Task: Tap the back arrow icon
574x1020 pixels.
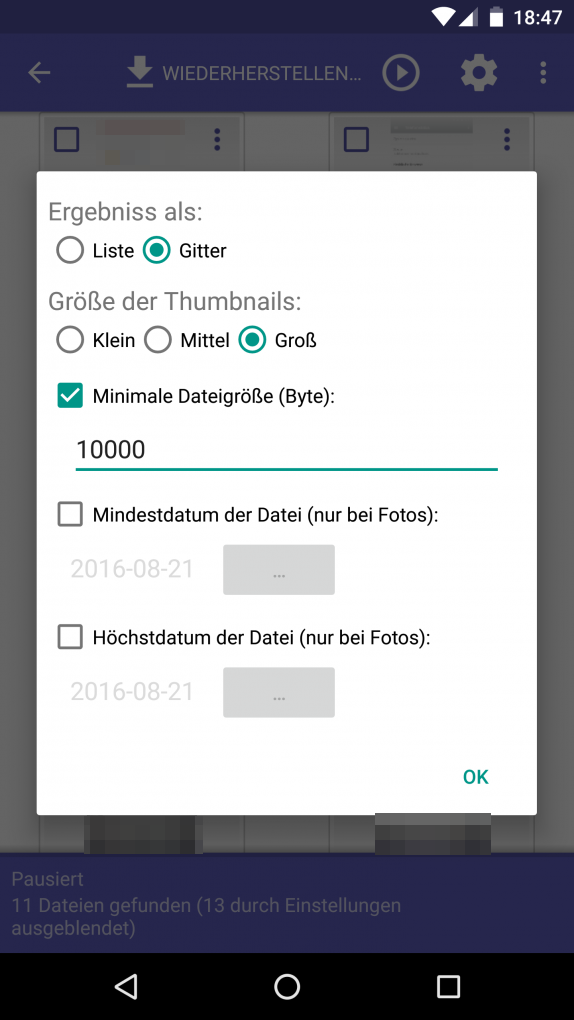Action: pos(39,73)
